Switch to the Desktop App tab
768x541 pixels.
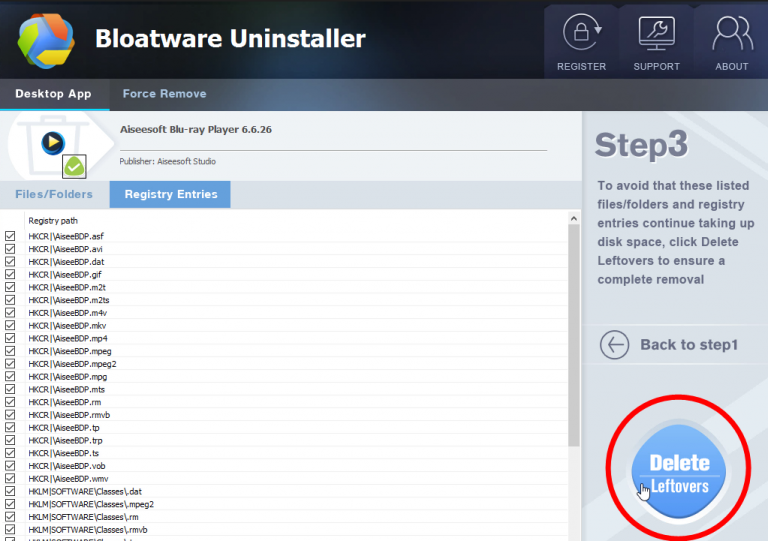pos(53,94)
